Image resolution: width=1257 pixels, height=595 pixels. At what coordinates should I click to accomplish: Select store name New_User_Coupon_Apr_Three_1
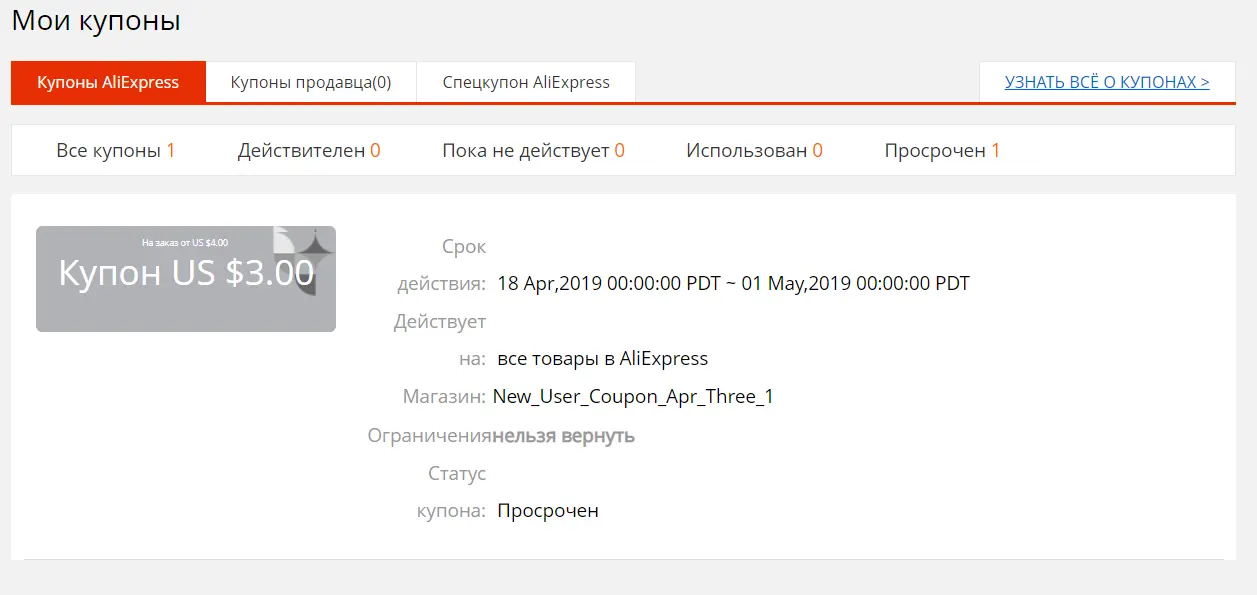click(x=633, y=397)
